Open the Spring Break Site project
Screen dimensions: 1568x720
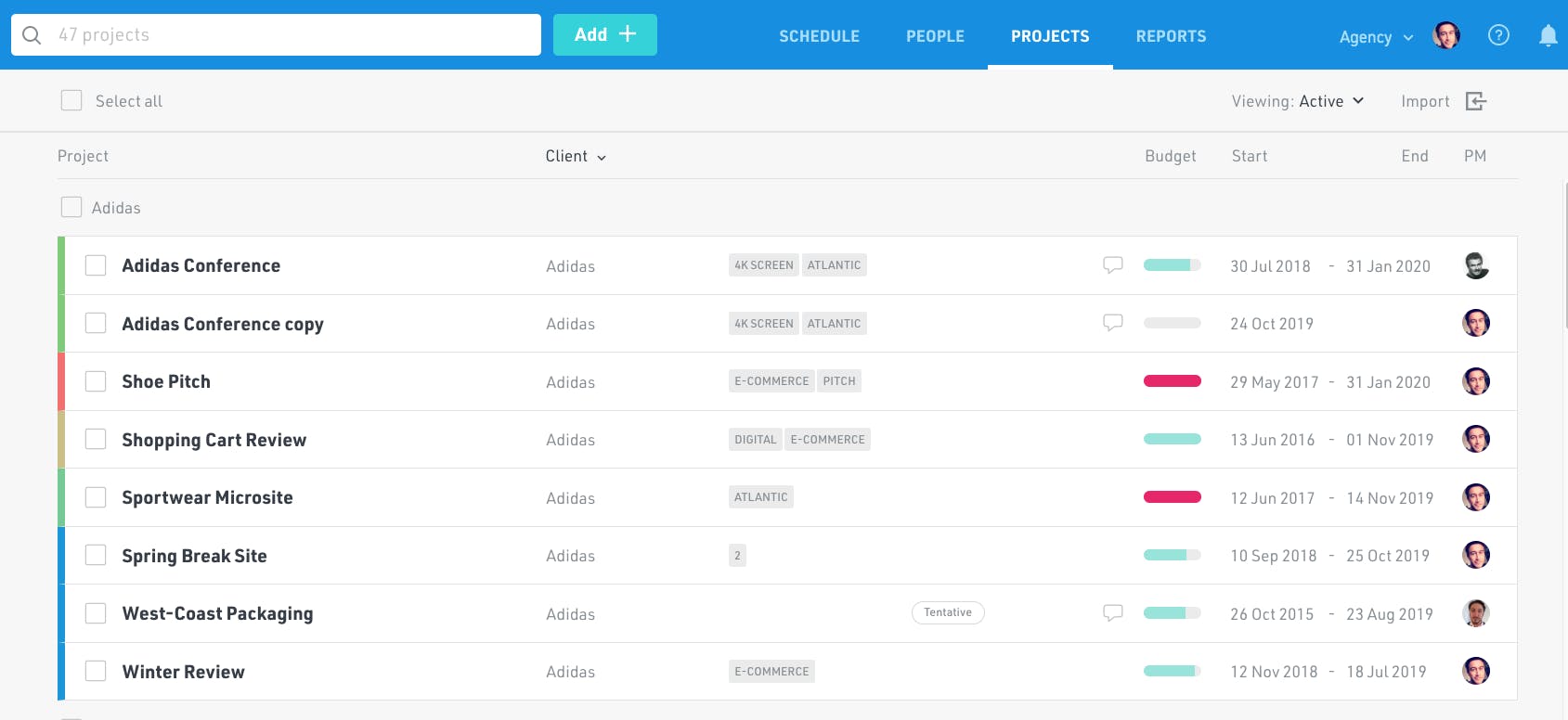(194, 556)
